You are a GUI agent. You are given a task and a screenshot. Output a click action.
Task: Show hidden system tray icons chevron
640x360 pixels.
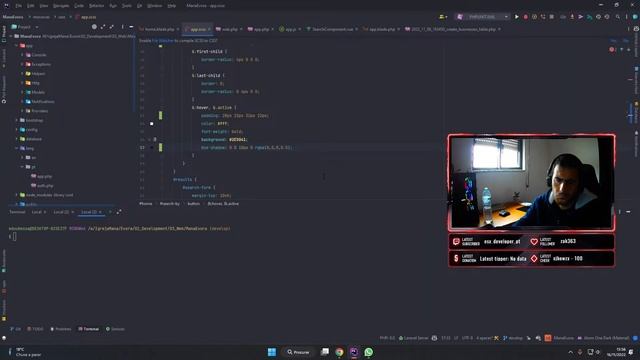(x=571, y=352)
